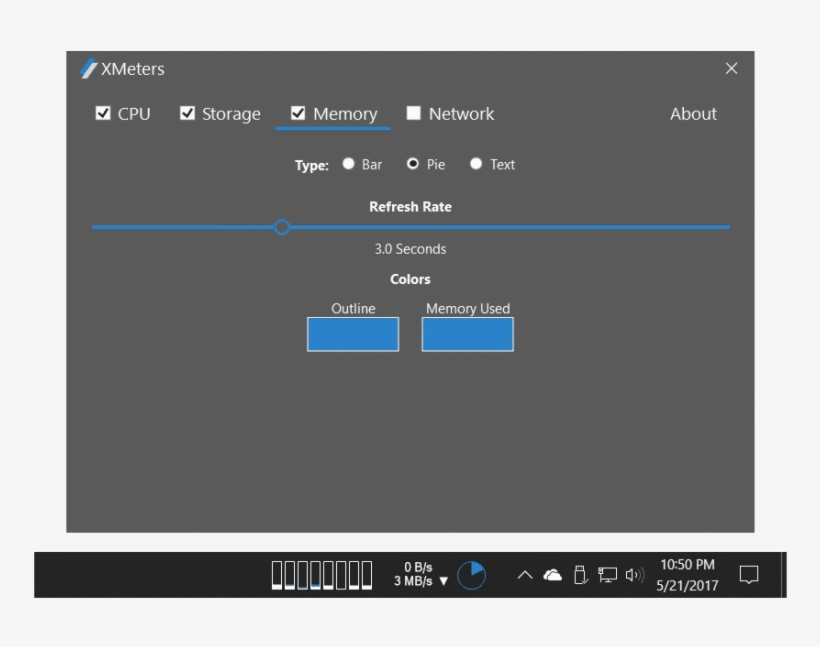Screen dimensions: 820x647
Task: Disable the Storage checkbox
Action: (x=188, y=113)
